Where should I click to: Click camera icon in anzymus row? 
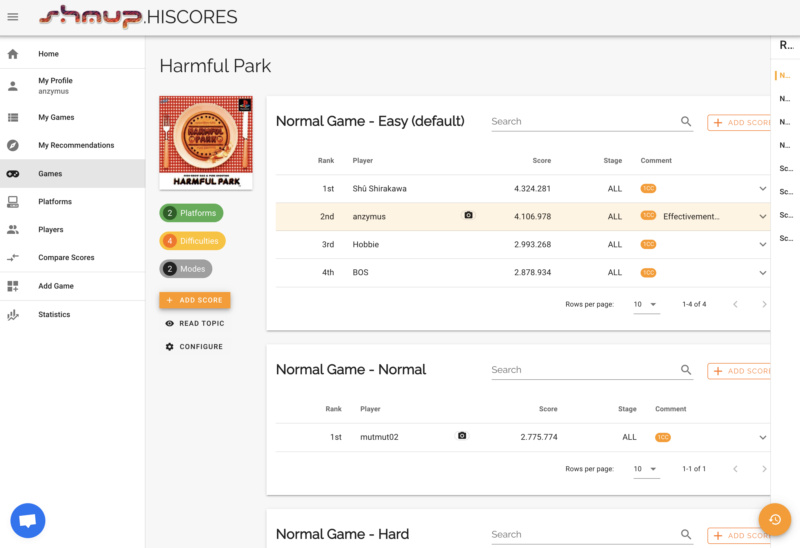point(468,215)
